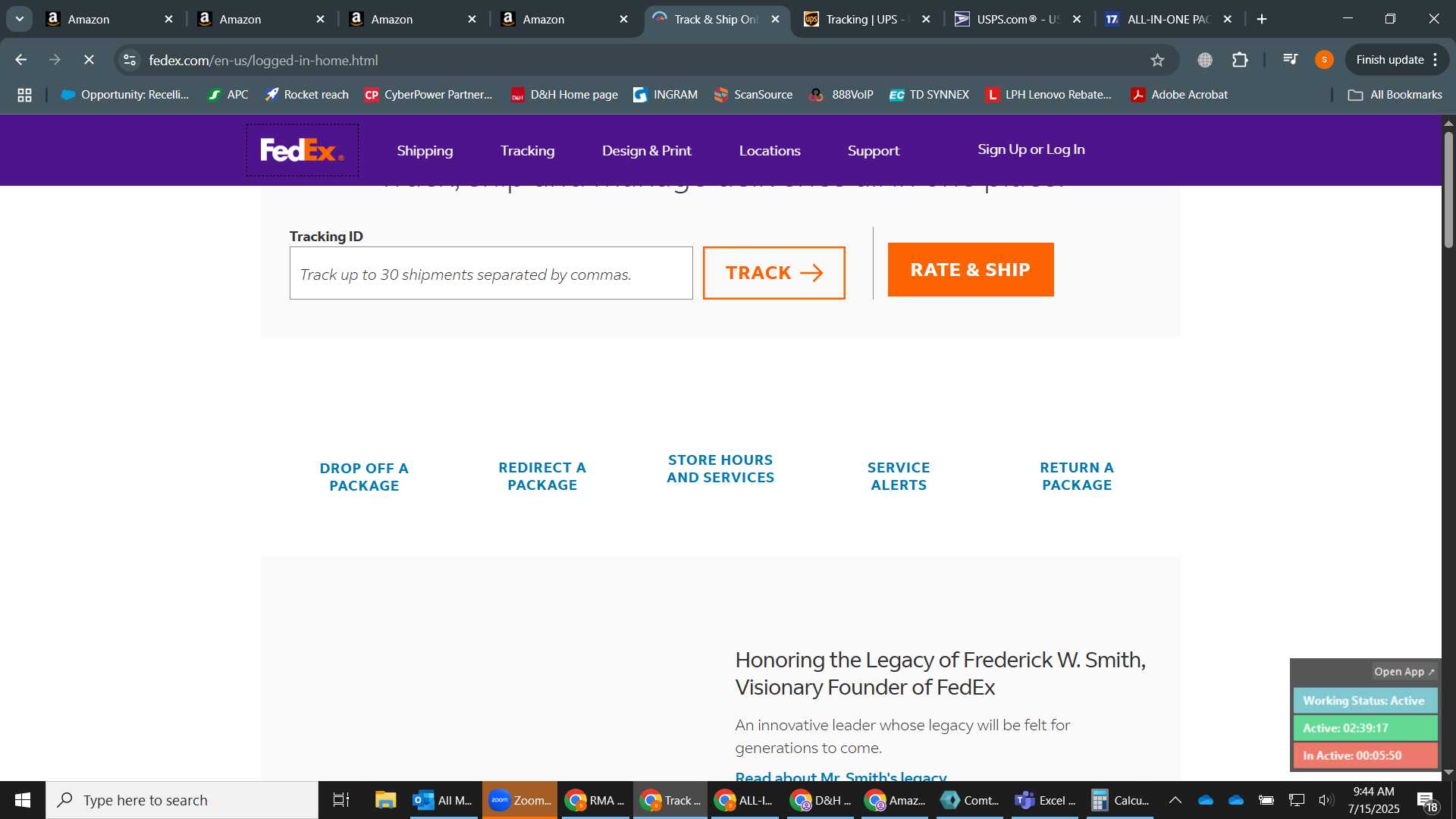Expand the tab search dropdown
Image resolution: width=1456 pixels, height=819 pixels.
20,19
